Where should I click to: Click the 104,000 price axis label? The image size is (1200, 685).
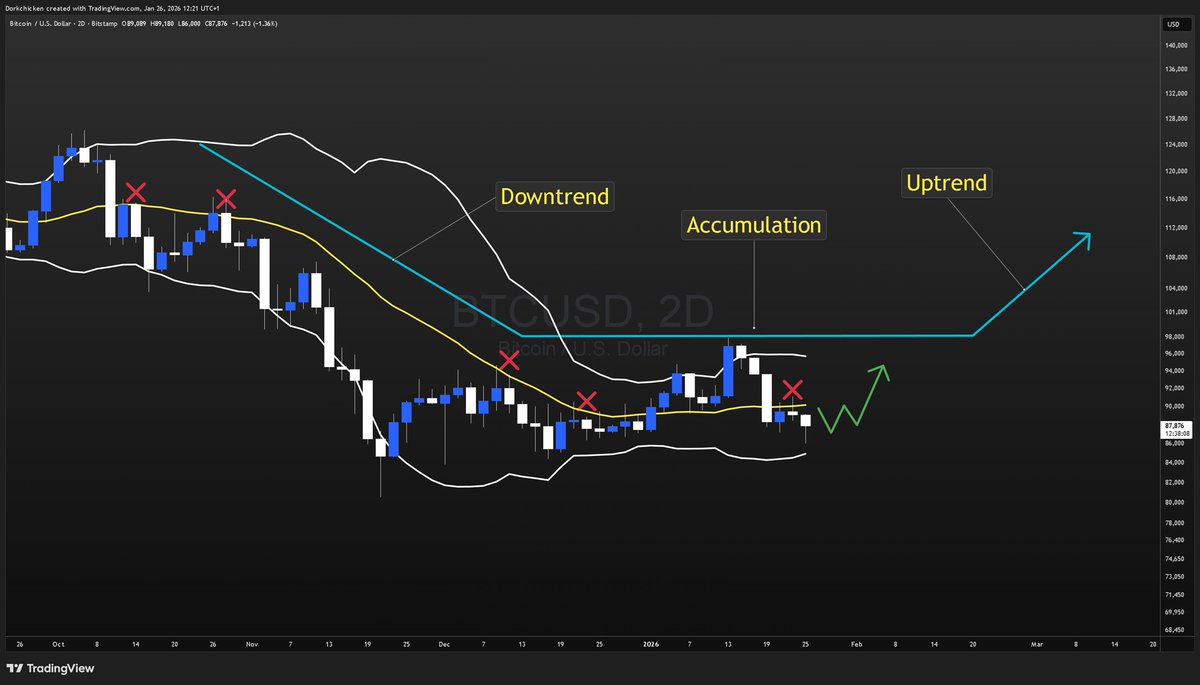coord(1176,289)
